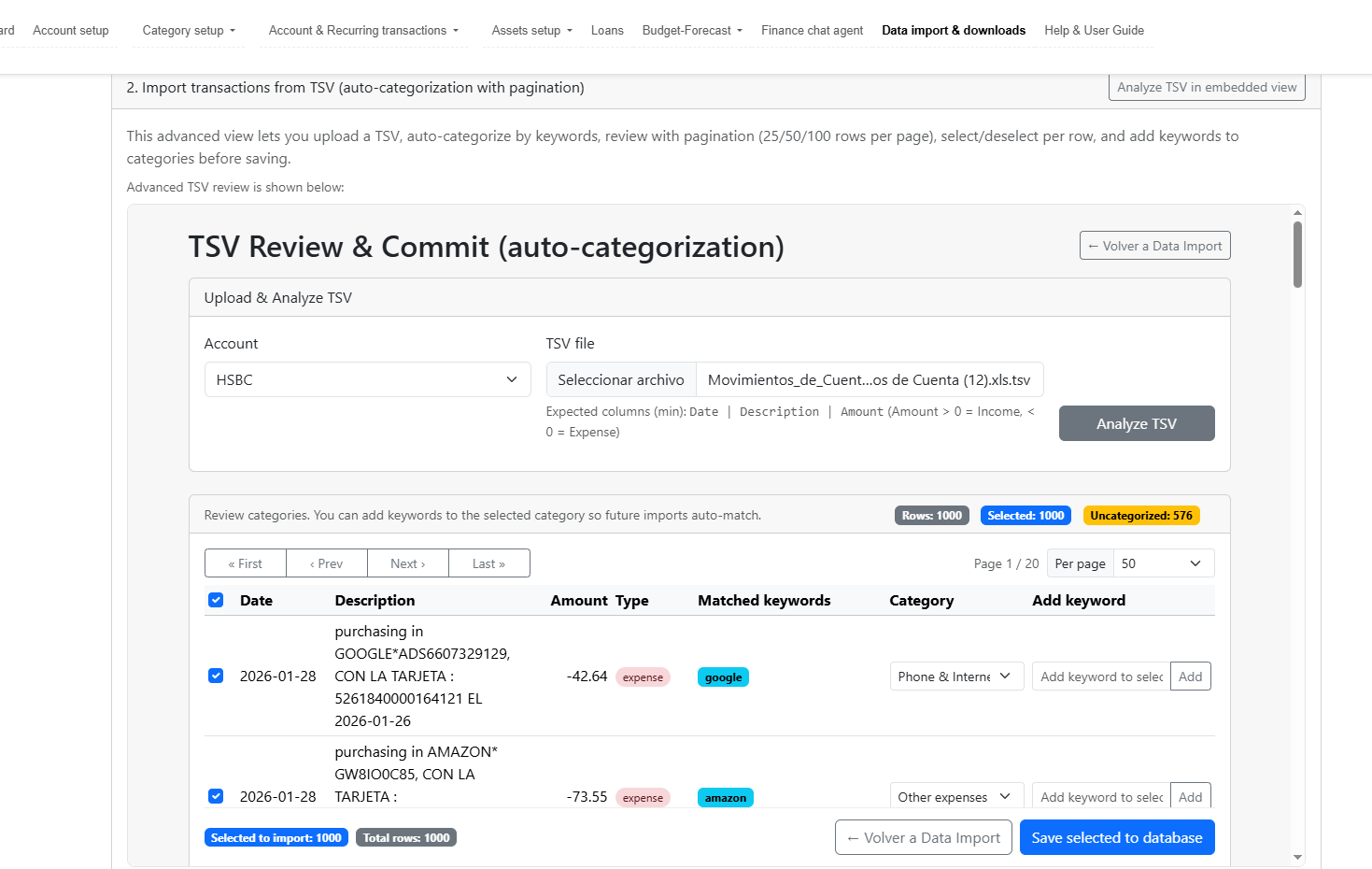1372x869 pixels.
Task: Click the google matched keyword tag
Action: [x=723, y=677]
